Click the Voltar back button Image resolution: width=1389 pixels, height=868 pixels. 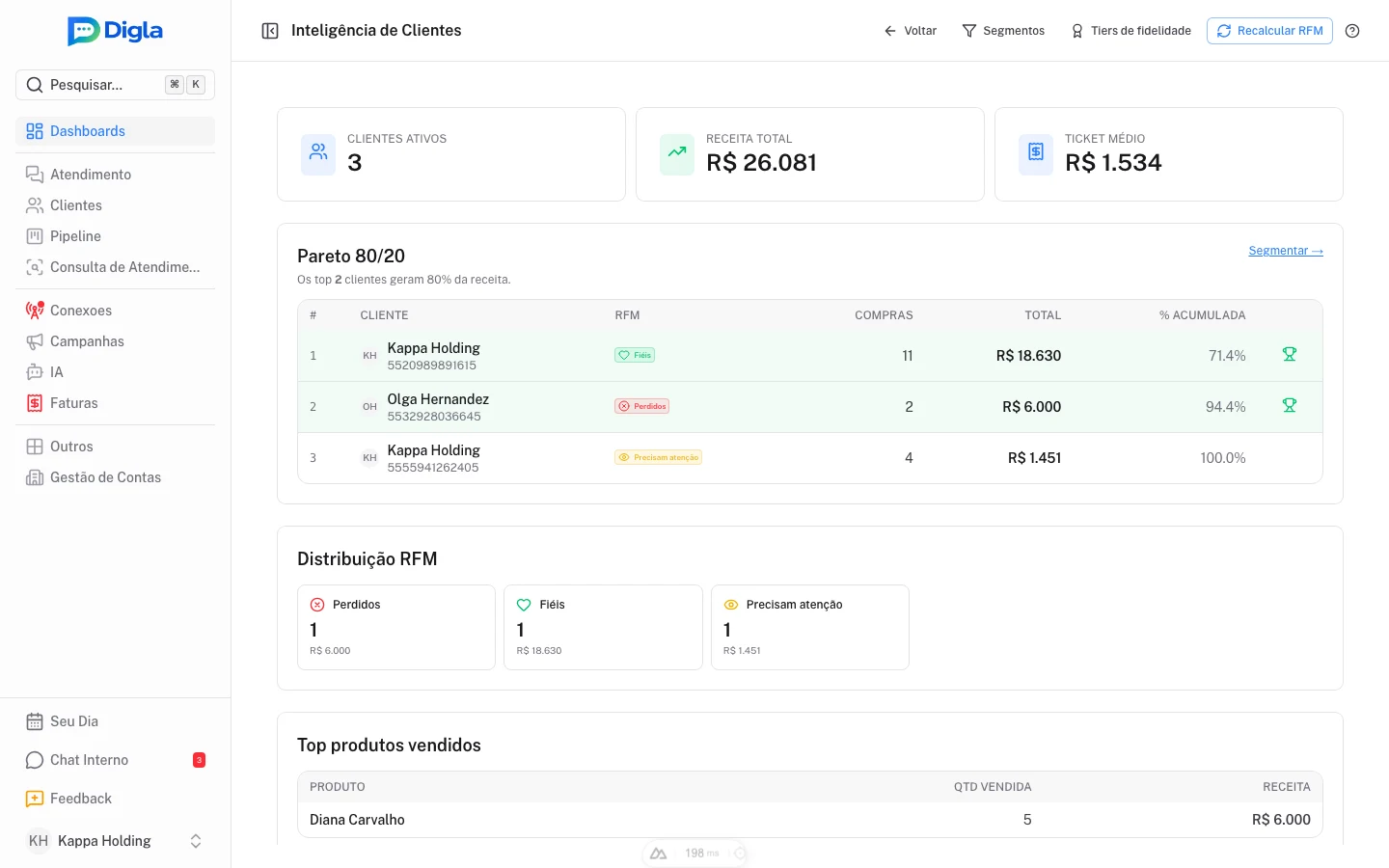910,31
